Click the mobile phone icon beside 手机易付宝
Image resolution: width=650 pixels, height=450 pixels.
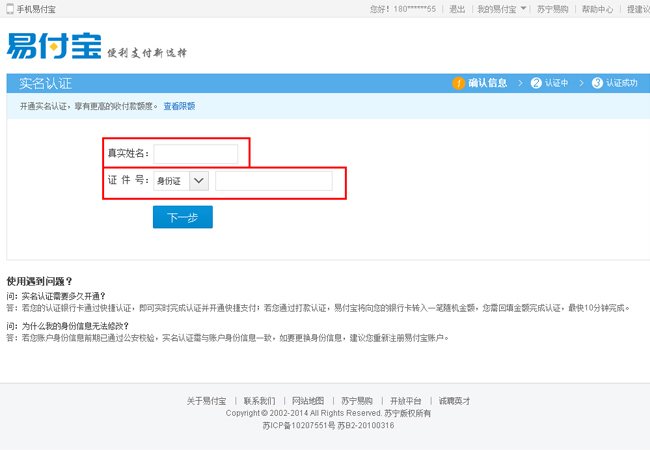tap(10, 9)
